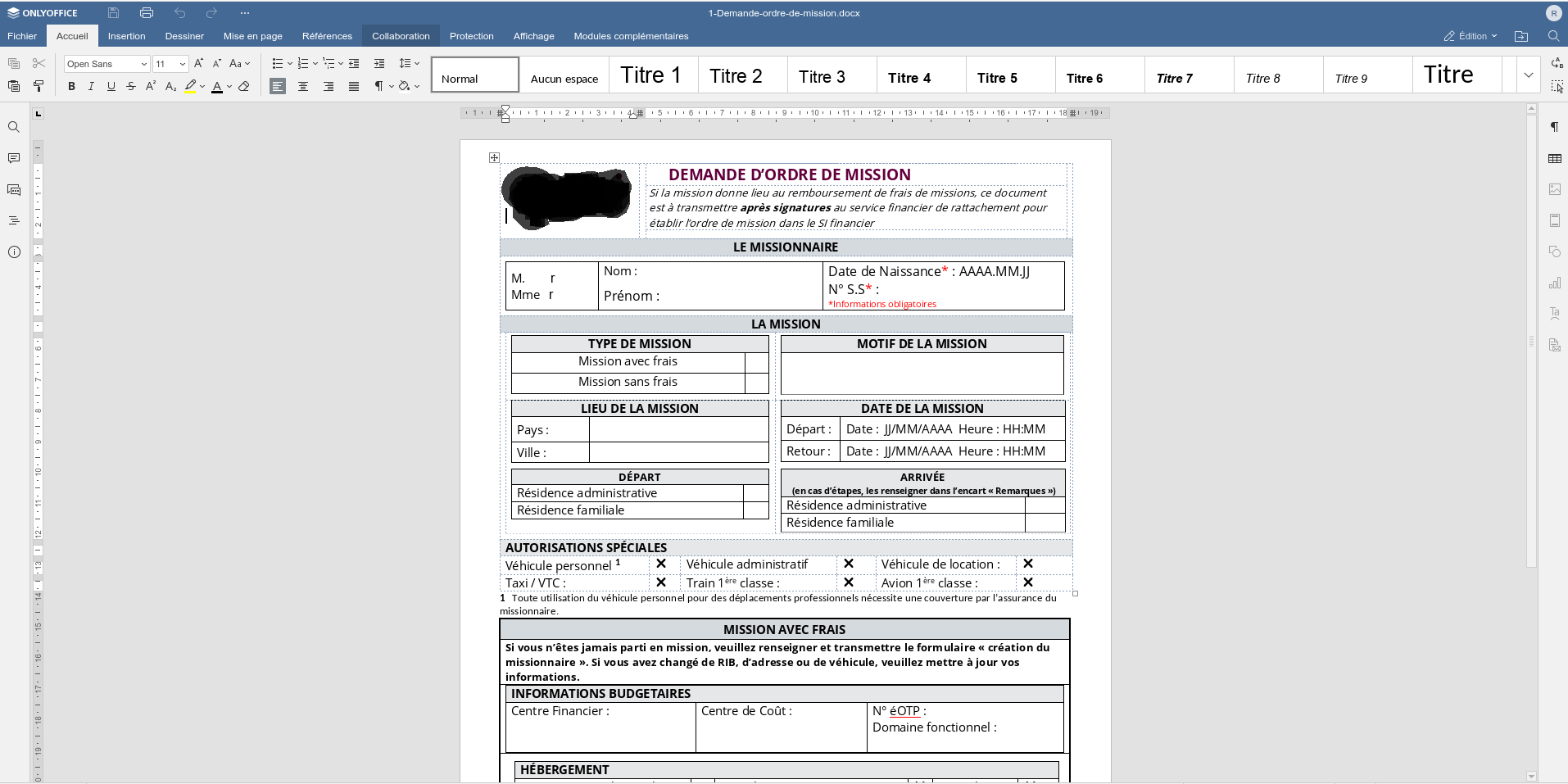
Task: Decrease font size with the smaller A icon
Action: tap(217, 63)
